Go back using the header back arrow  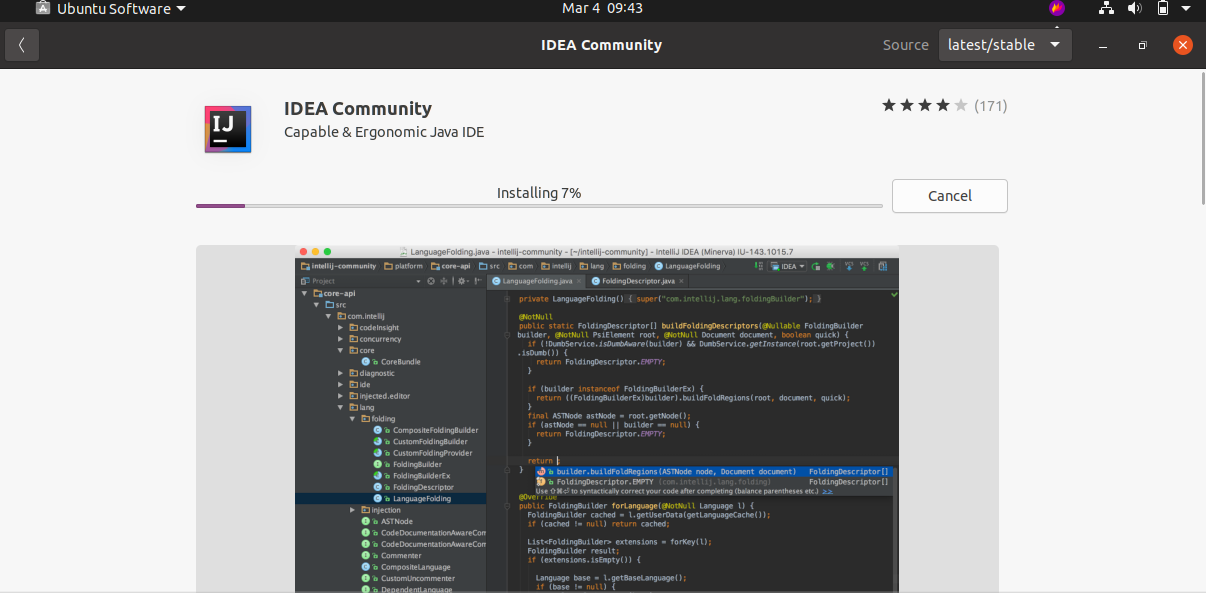(21, 45)
